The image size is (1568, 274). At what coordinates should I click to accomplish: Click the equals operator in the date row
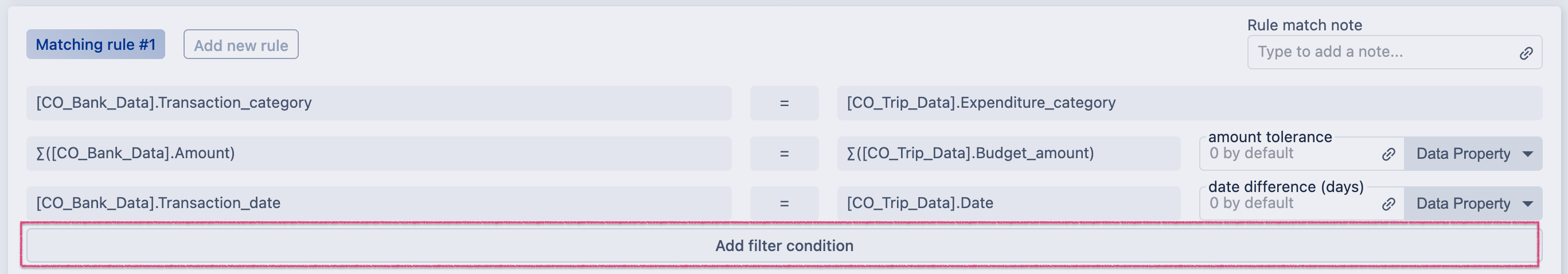pyautogui.click(x=784, y=204)
